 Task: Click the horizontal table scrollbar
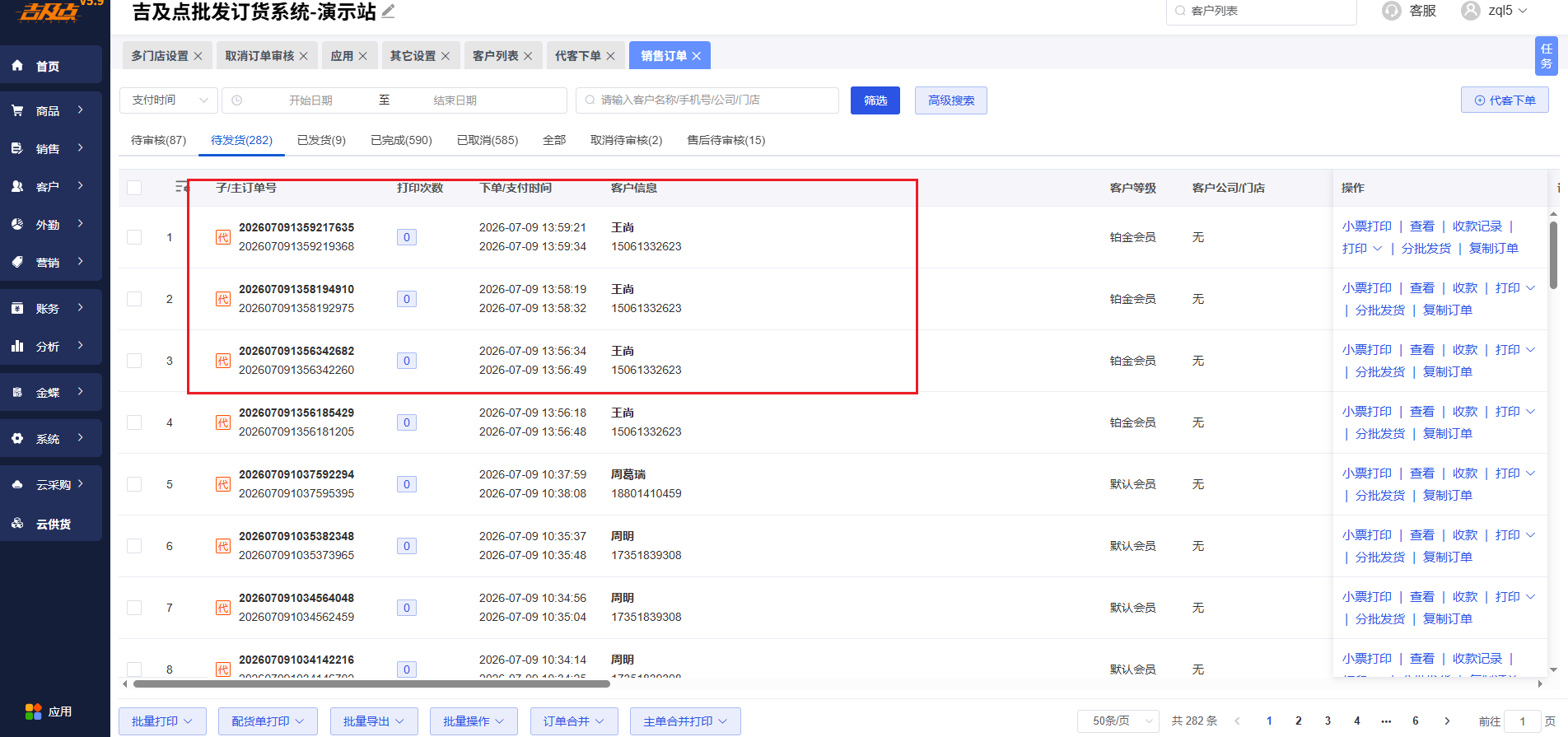pyautogui.click(x=371, y=683)
